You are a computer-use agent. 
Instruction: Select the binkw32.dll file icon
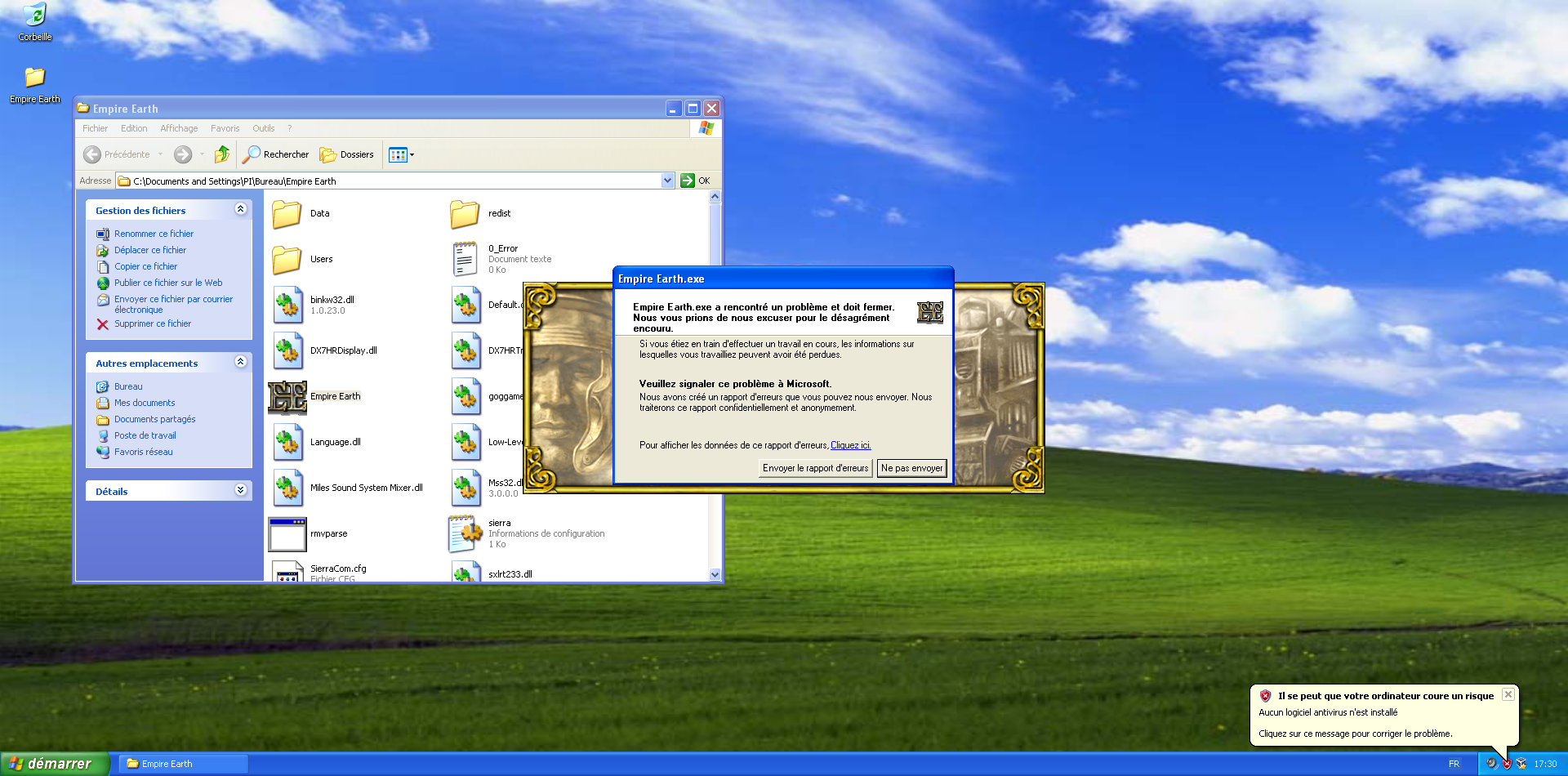tap(287, 305)
